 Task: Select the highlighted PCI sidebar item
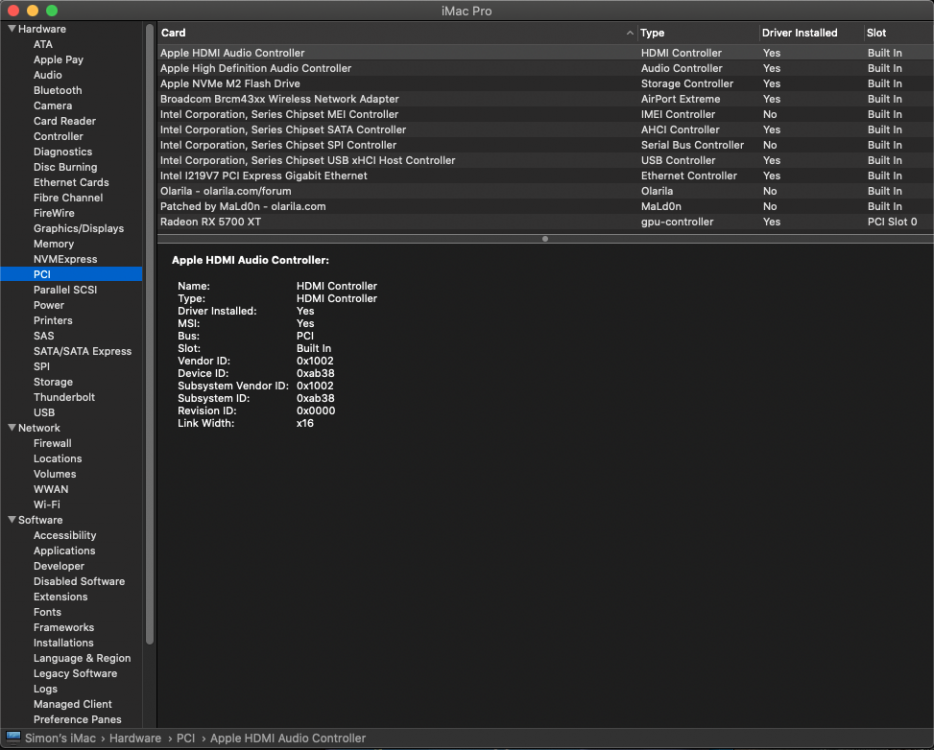(71, 274)
